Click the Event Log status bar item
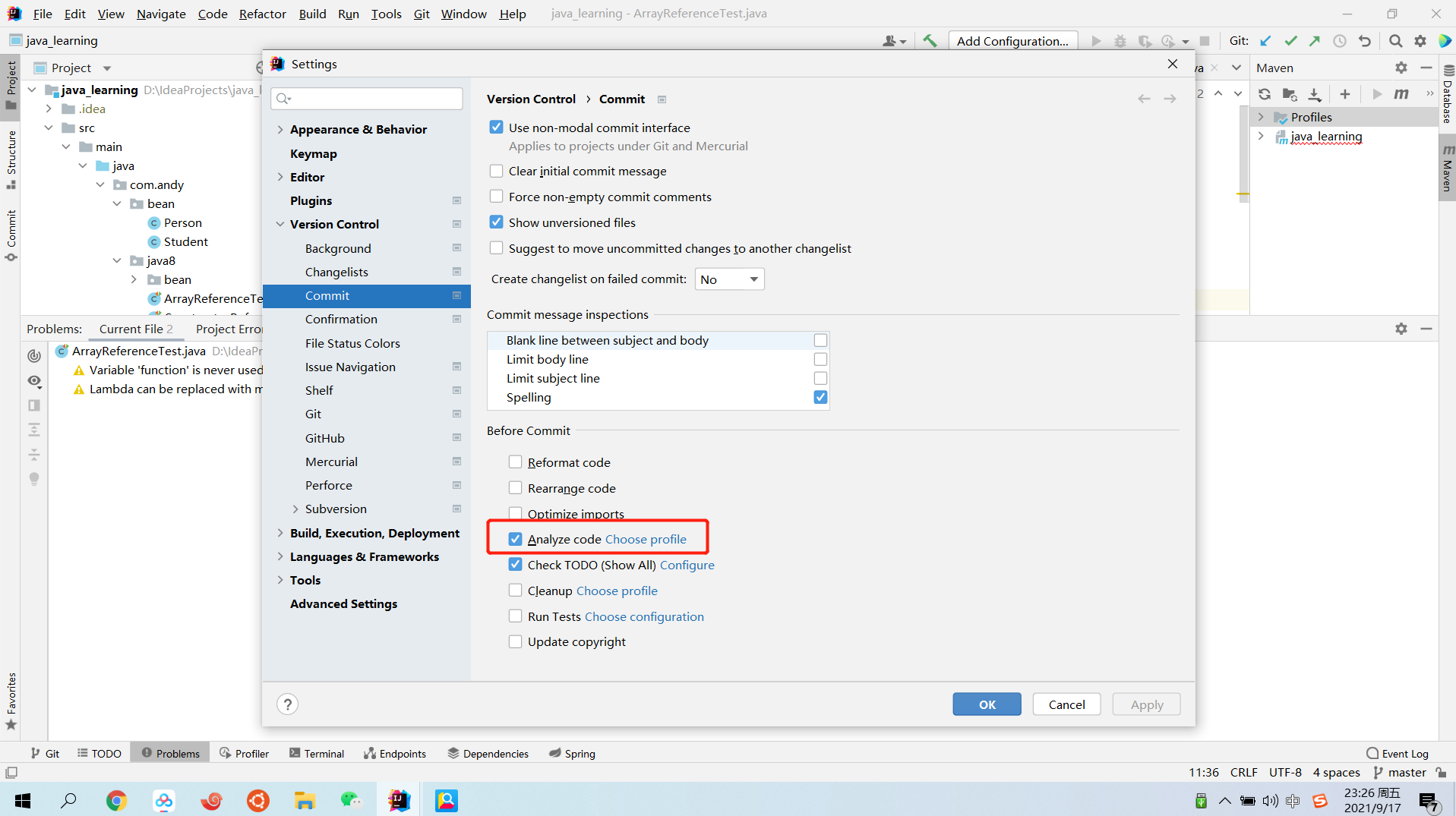1456x816 pixels. 1398,754
